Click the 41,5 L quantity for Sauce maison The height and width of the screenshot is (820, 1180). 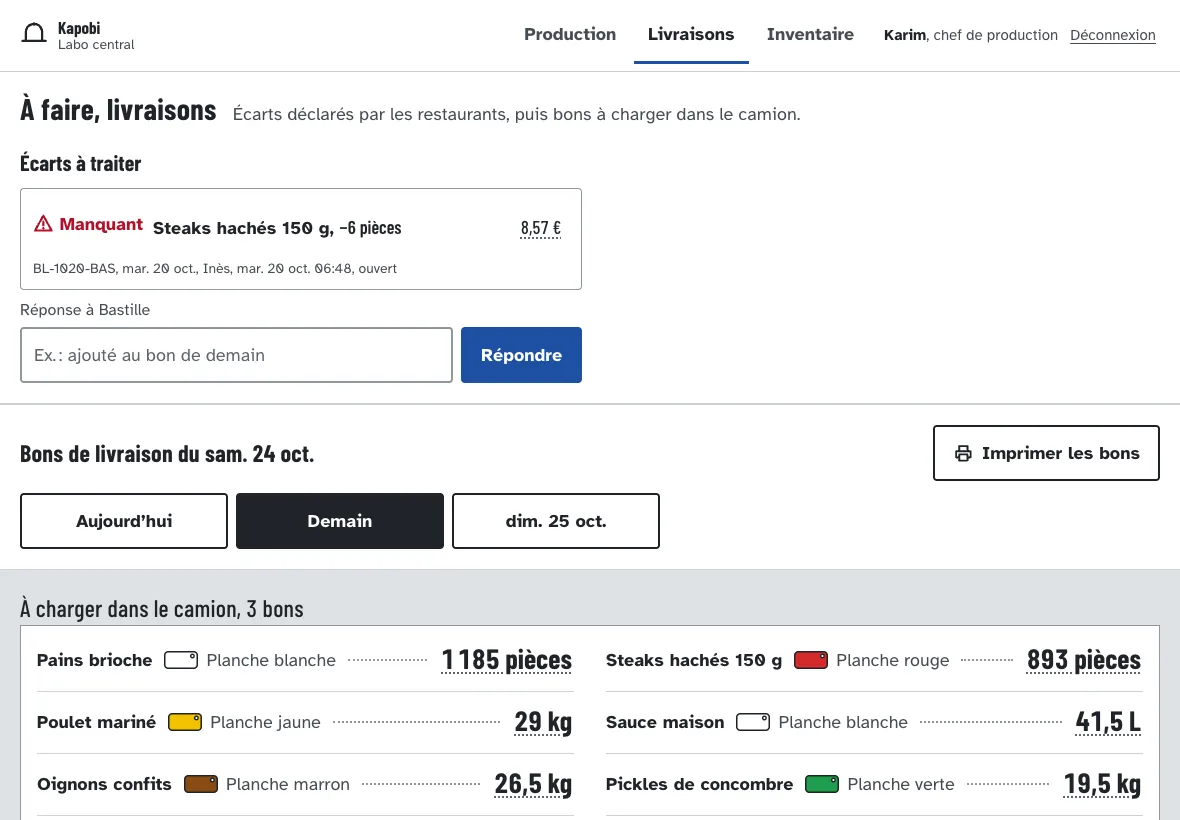(1108, 722)
